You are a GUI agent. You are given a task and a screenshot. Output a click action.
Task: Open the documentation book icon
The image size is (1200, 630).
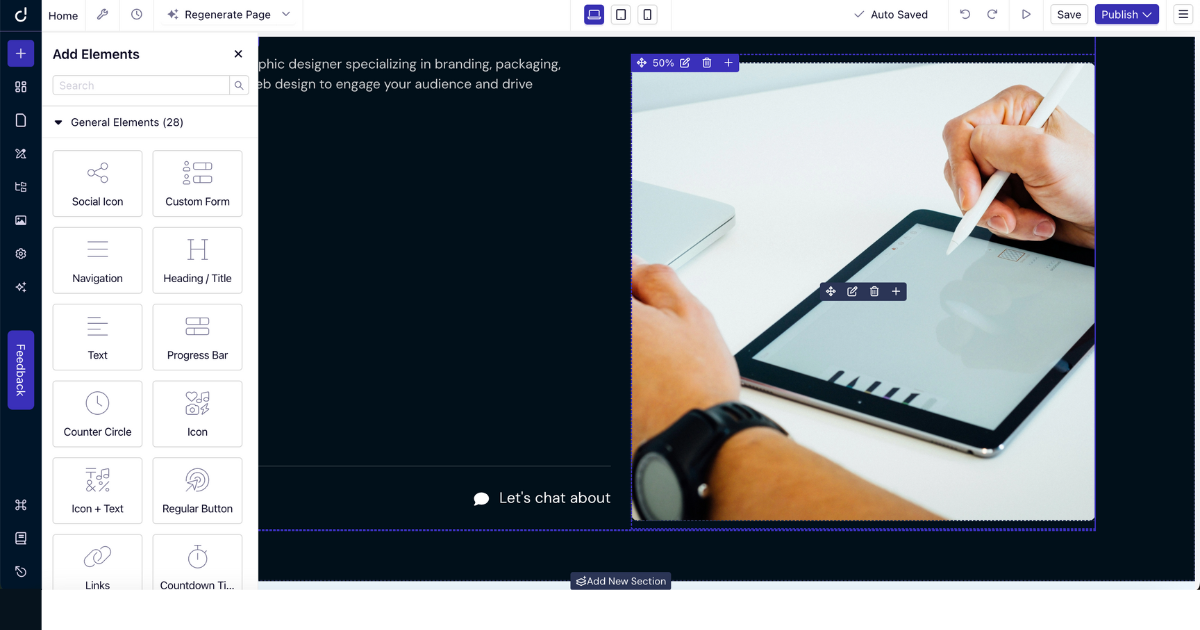tap(21, 538)
